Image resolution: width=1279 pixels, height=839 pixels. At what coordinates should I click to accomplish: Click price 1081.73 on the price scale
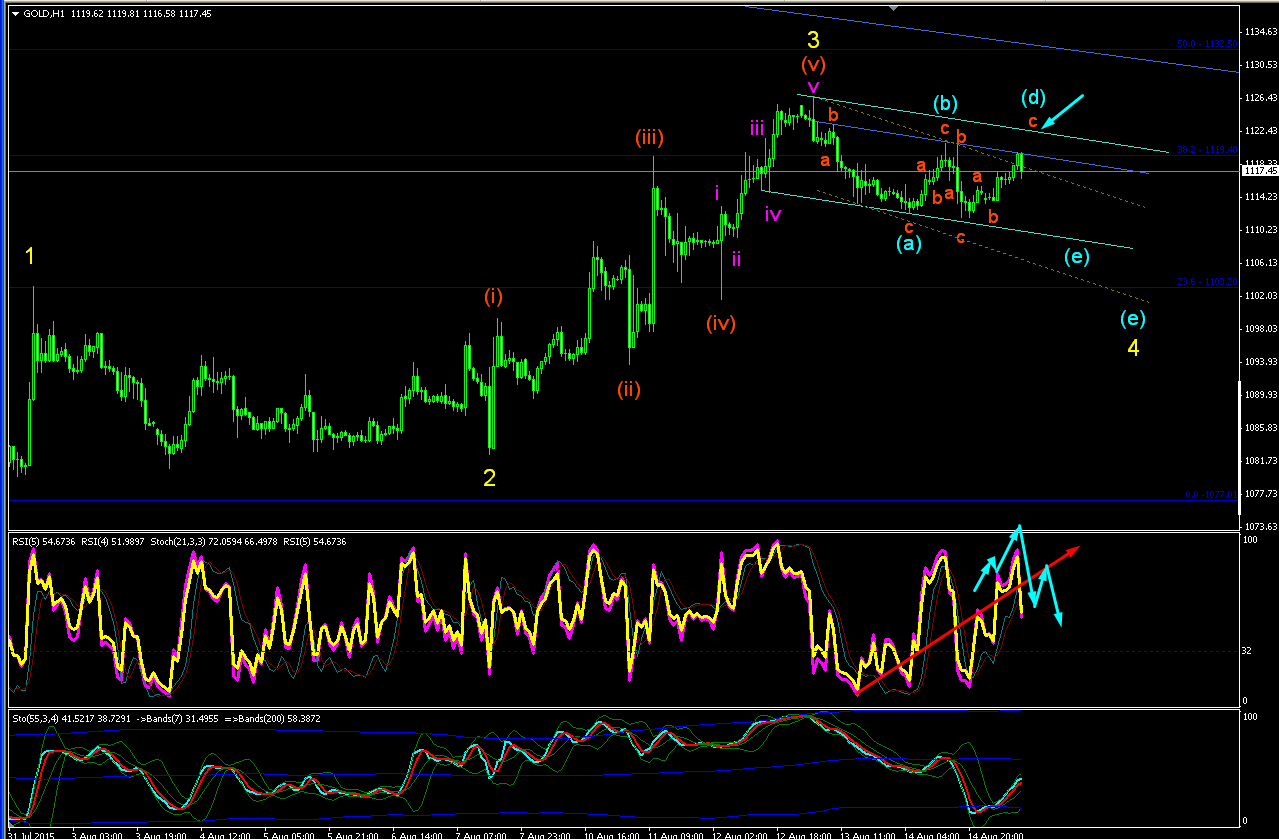tap(1261, 461)
